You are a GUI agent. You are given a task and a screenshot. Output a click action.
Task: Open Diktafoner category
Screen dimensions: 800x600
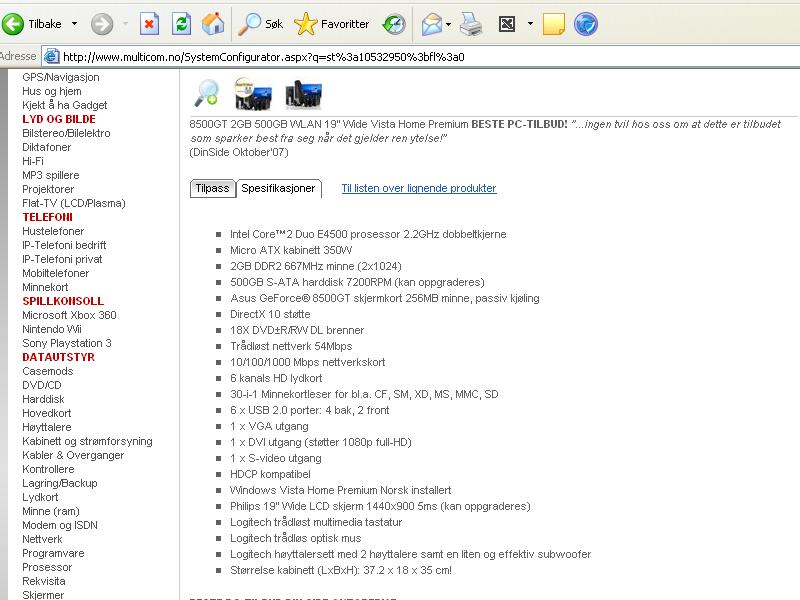pos(46,147)
